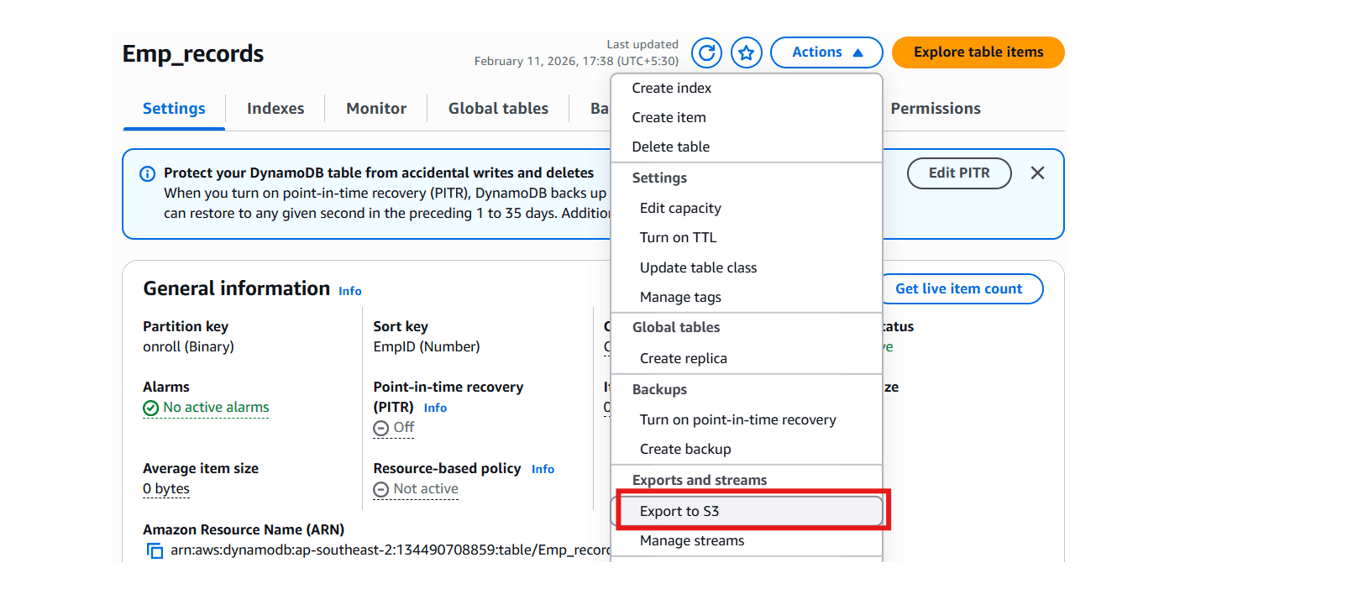Viewport: 1362px width, 604px height.
Task: Click the EmpID (Number) sort key value
Action: (426, 347)
